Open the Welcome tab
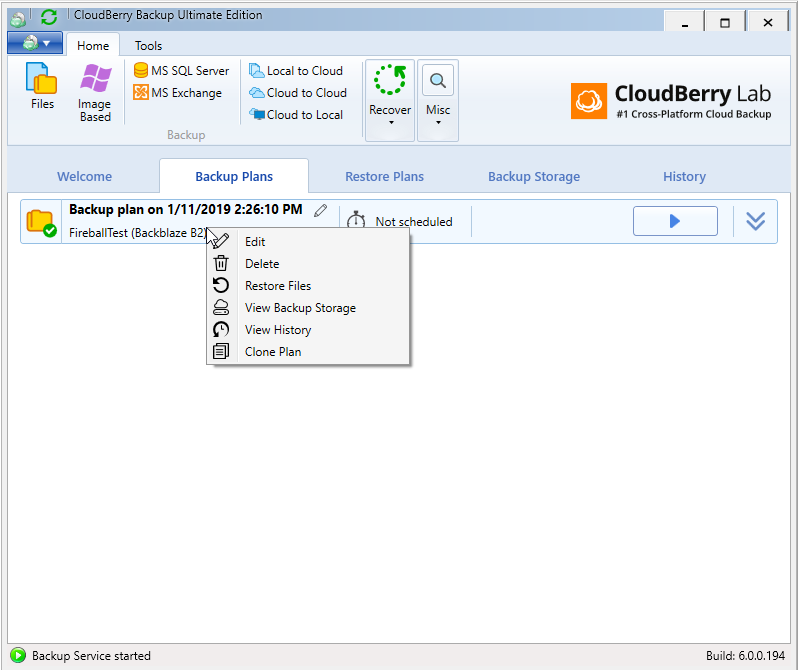798x670 pixels. click(x=84, y=176)
